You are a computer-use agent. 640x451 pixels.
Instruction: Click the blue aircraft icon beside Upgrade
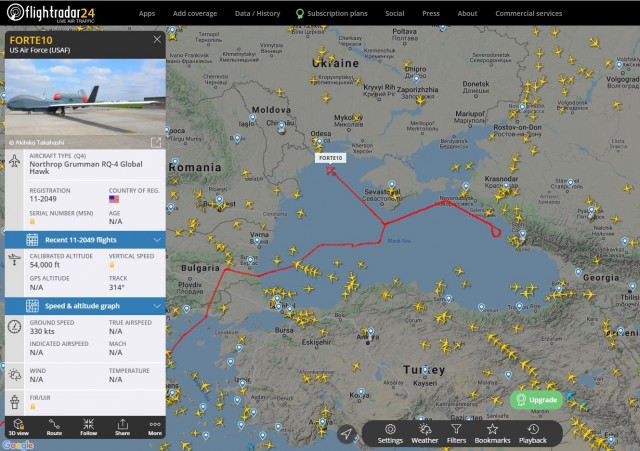pyautogui.click(x=570, y=395)
